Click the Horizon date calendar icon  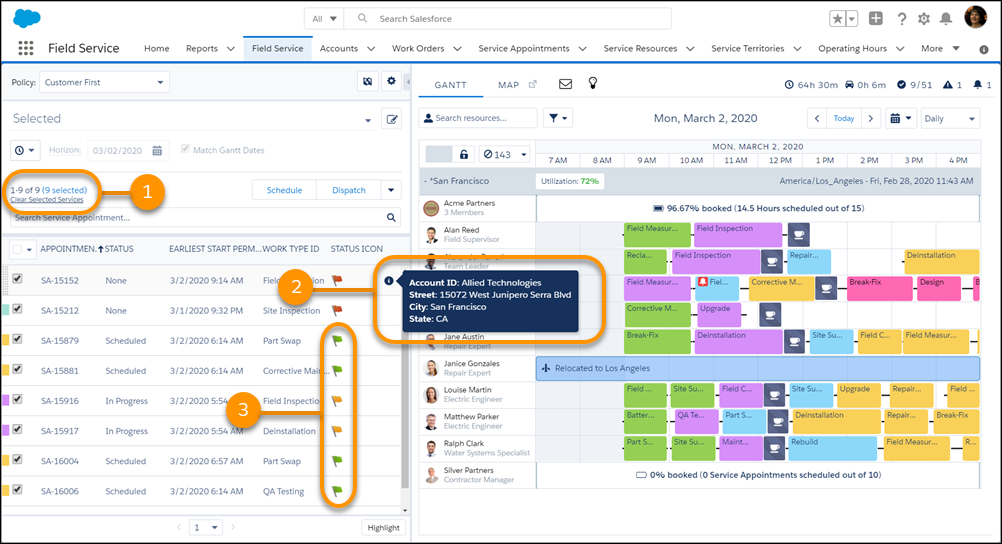tap(157, 150)
